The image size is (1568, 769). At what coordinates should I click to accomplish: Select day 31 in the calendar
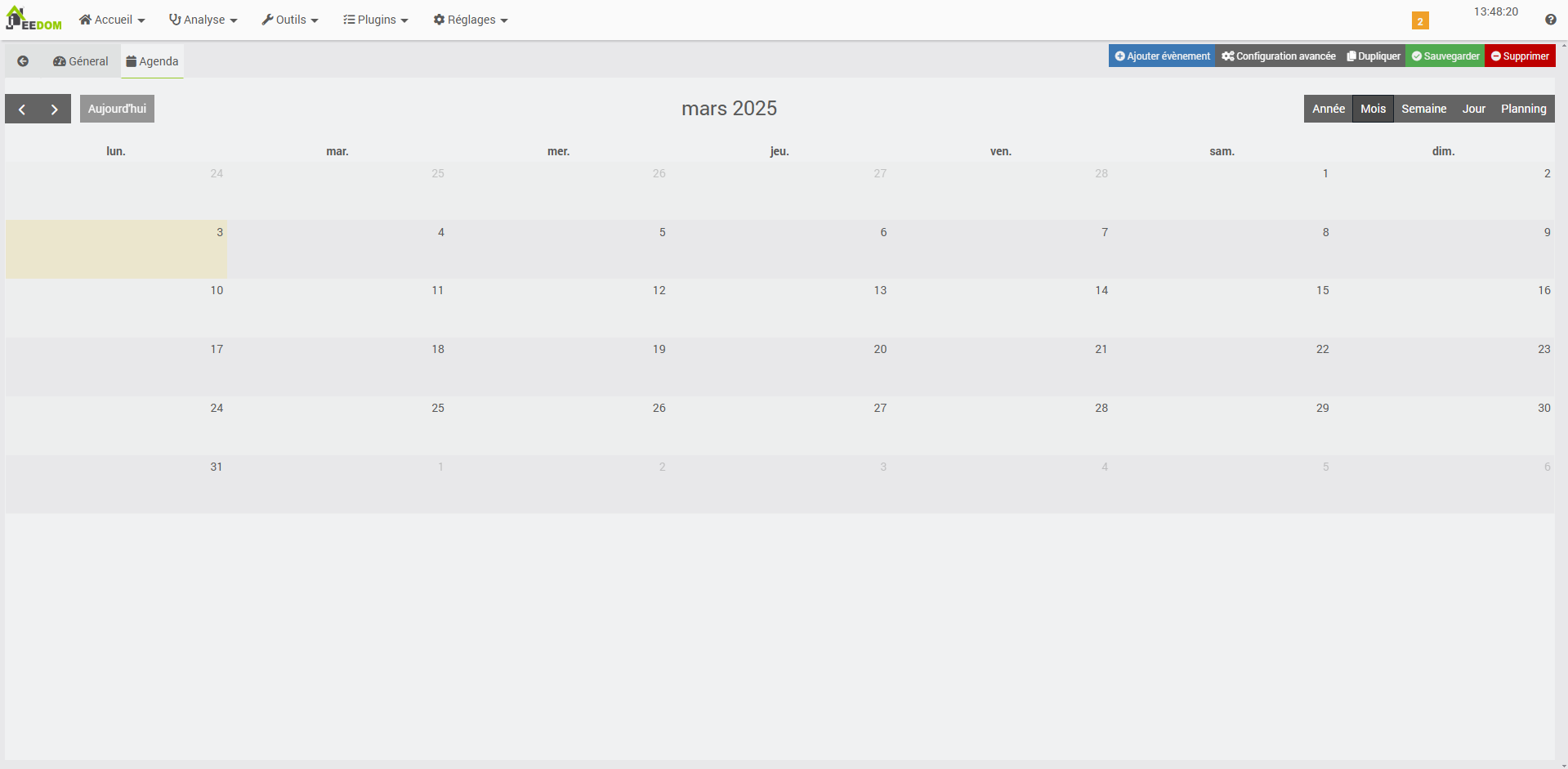click(x=116, y=485)
